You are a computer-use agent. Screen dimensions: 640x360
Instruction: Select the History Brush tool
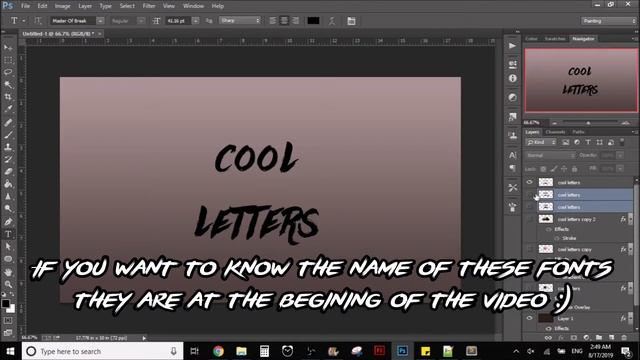[x=8, y=159]
